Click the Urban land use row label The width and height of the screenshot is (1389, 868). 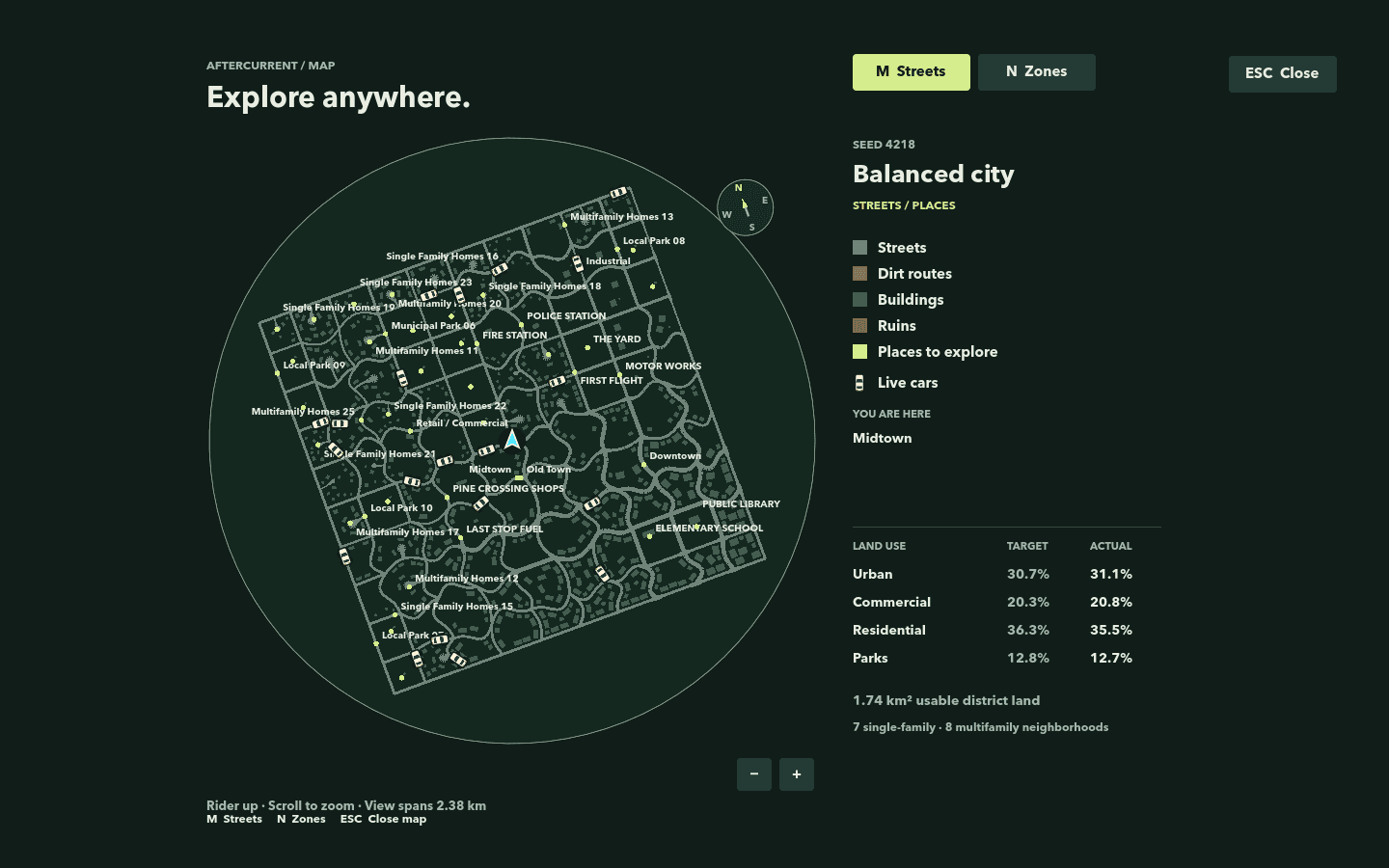point(873,574)
